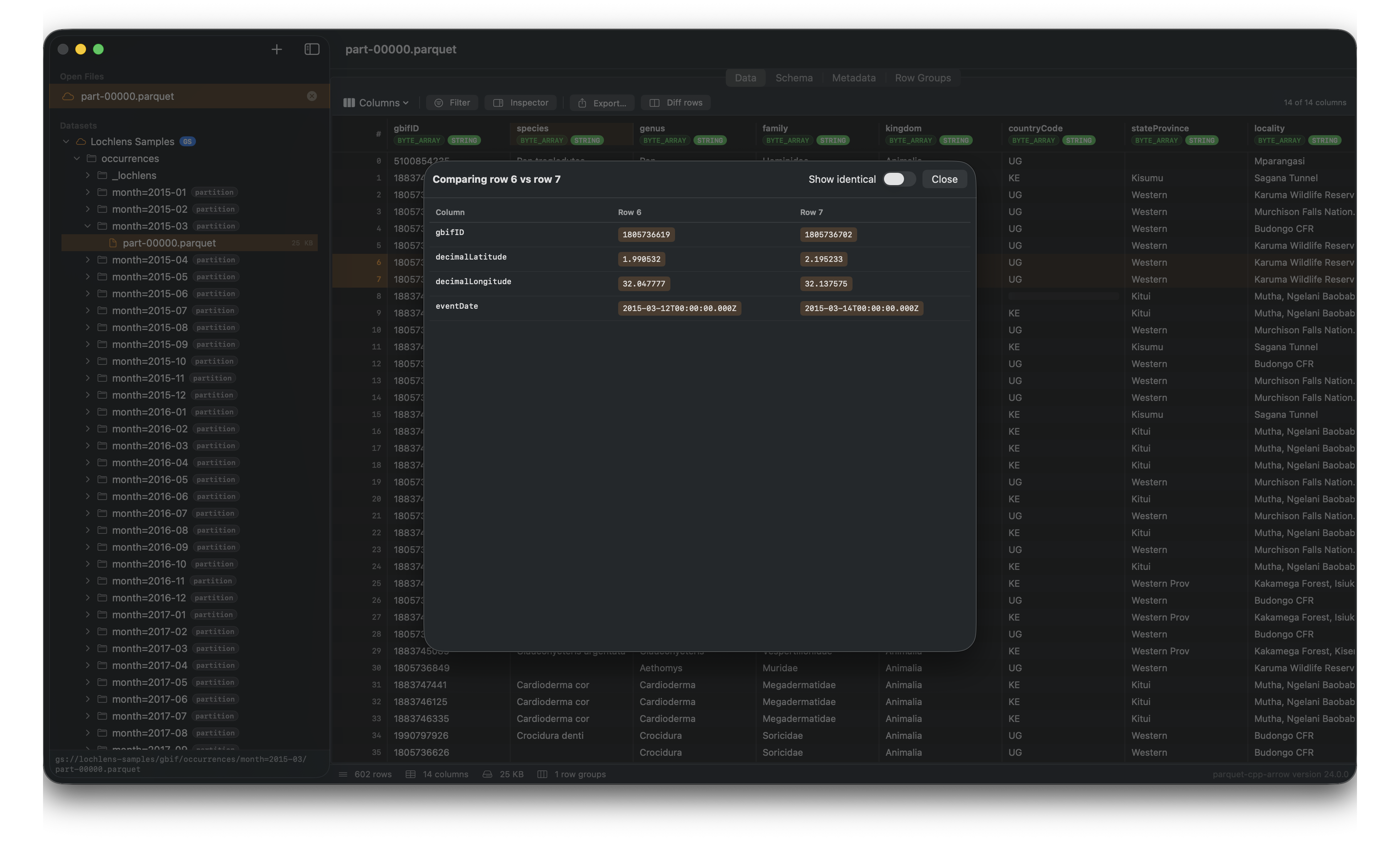The width and height of the screenshot is (1400, 841).
Task: Click the rows icon in status bar
Action: point(343,775)
